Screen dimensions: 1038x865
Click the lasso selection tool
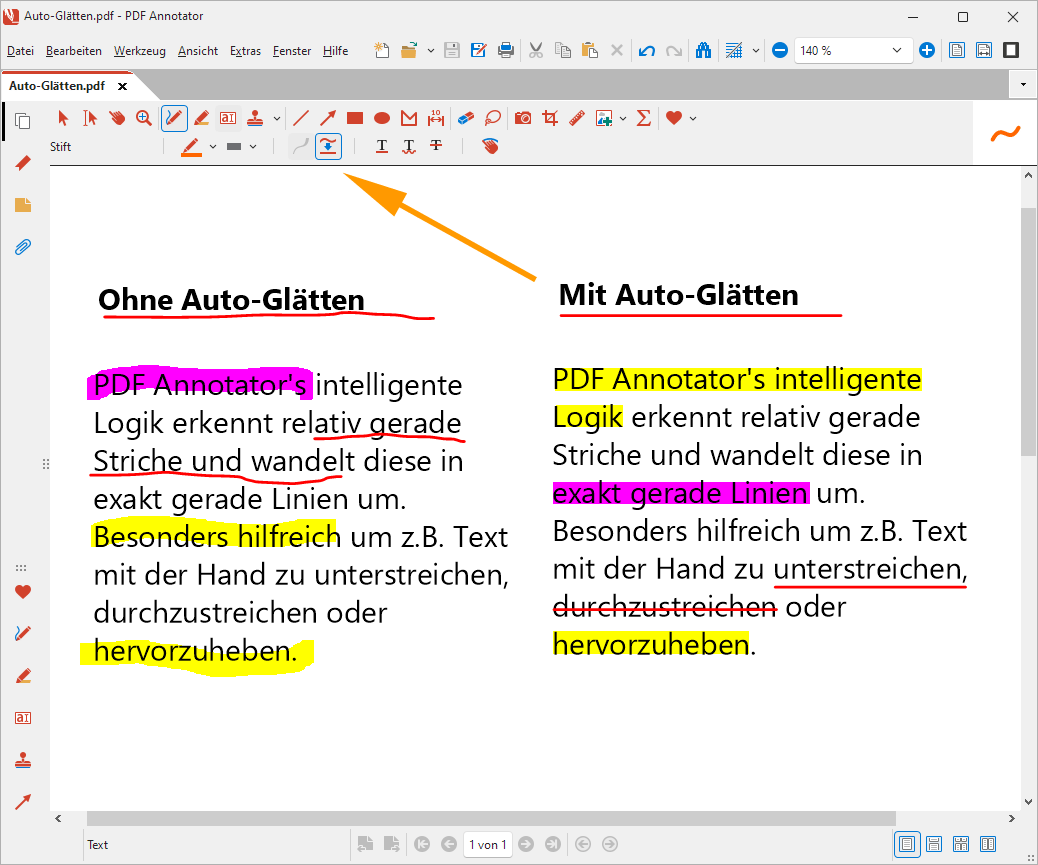click(x=492, y=118)
